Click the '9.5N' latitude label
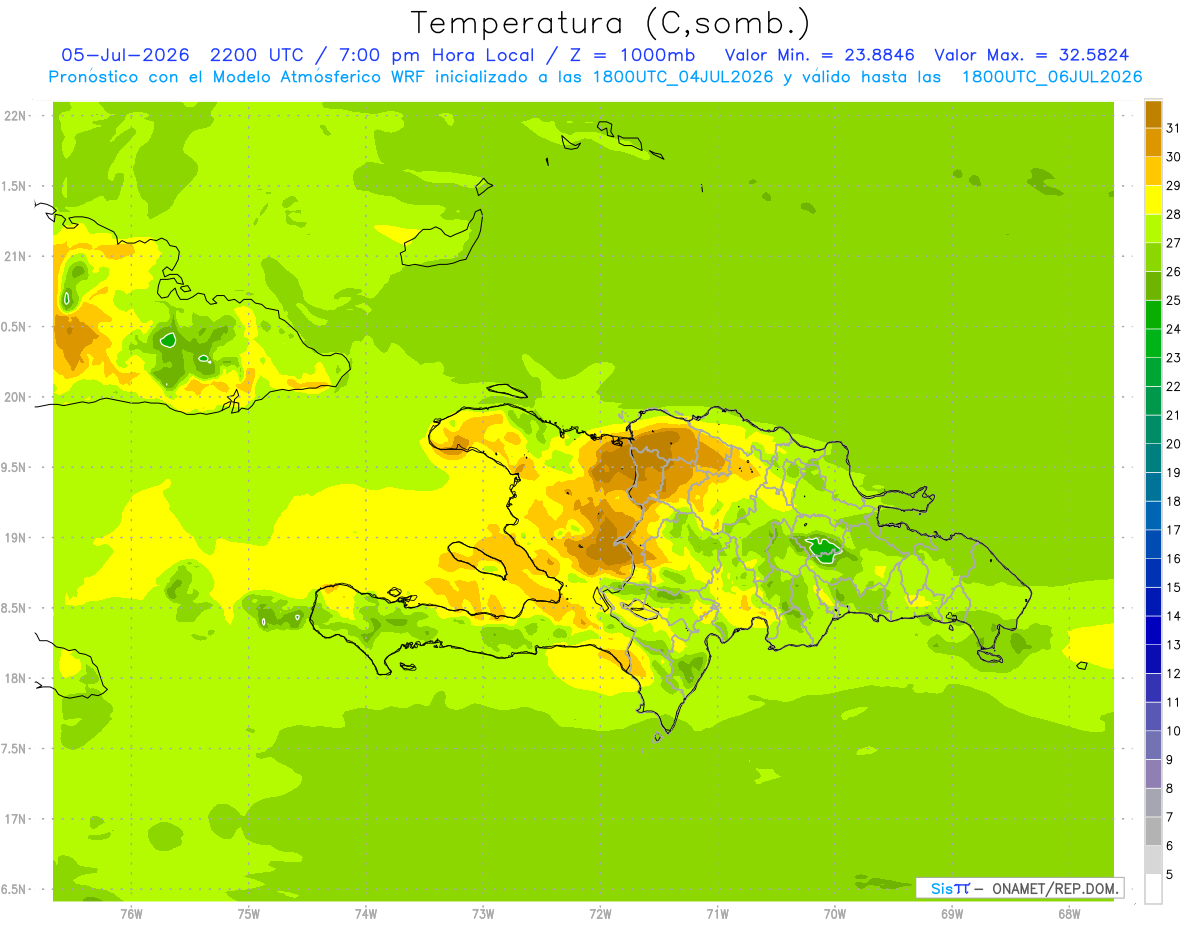The height and width of the screenshot is (927, 1200). click(x=15, y=467)
